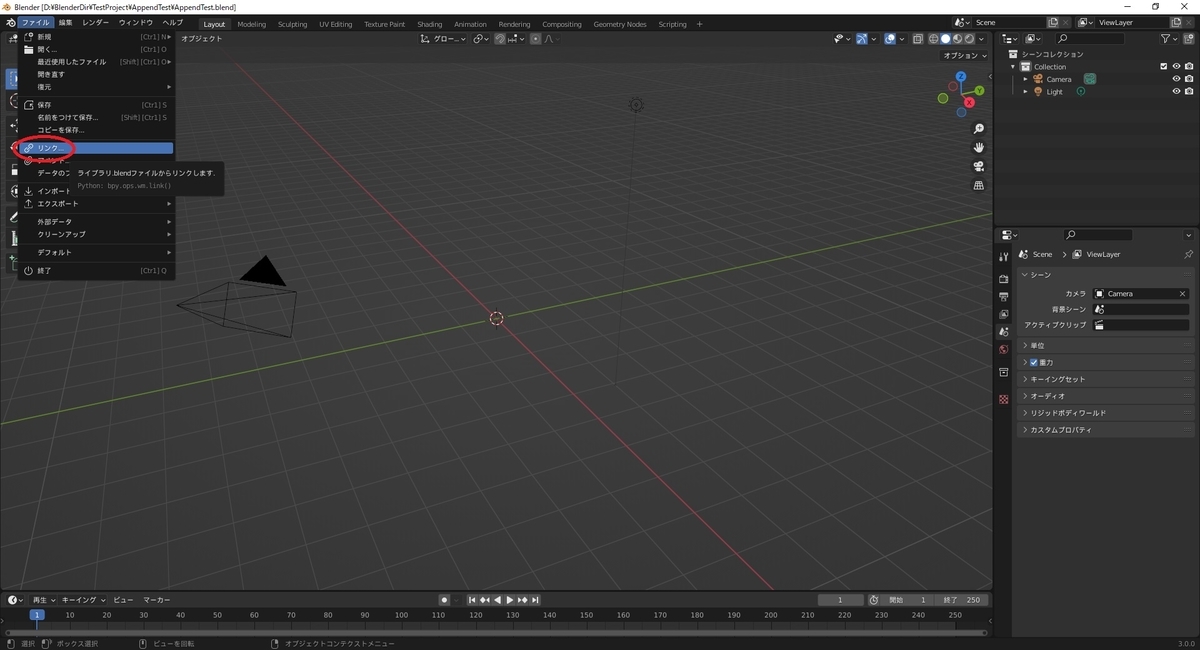Switch to the Sculpting workspace tab

click(x=293, y=24)
